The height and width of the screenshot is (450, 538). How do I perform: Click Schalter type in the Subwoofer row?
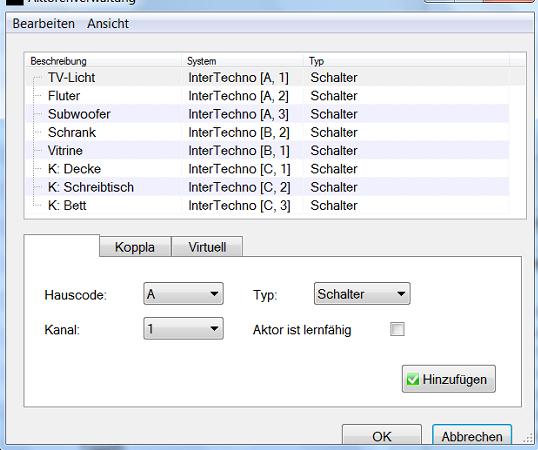[x=334, y=114]
